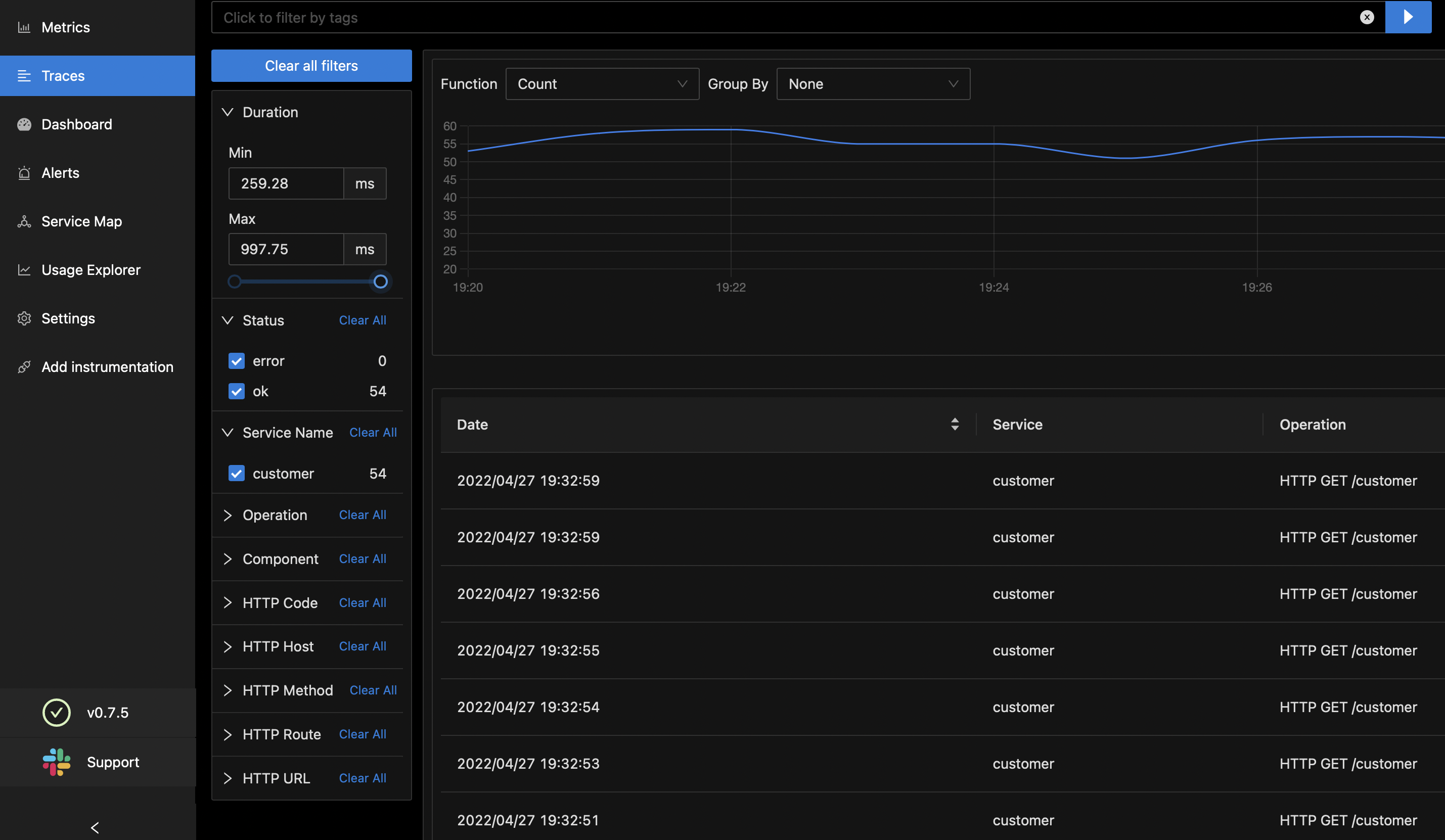
Task: Click Clear All for Service Name
Action: coord(373,432)
